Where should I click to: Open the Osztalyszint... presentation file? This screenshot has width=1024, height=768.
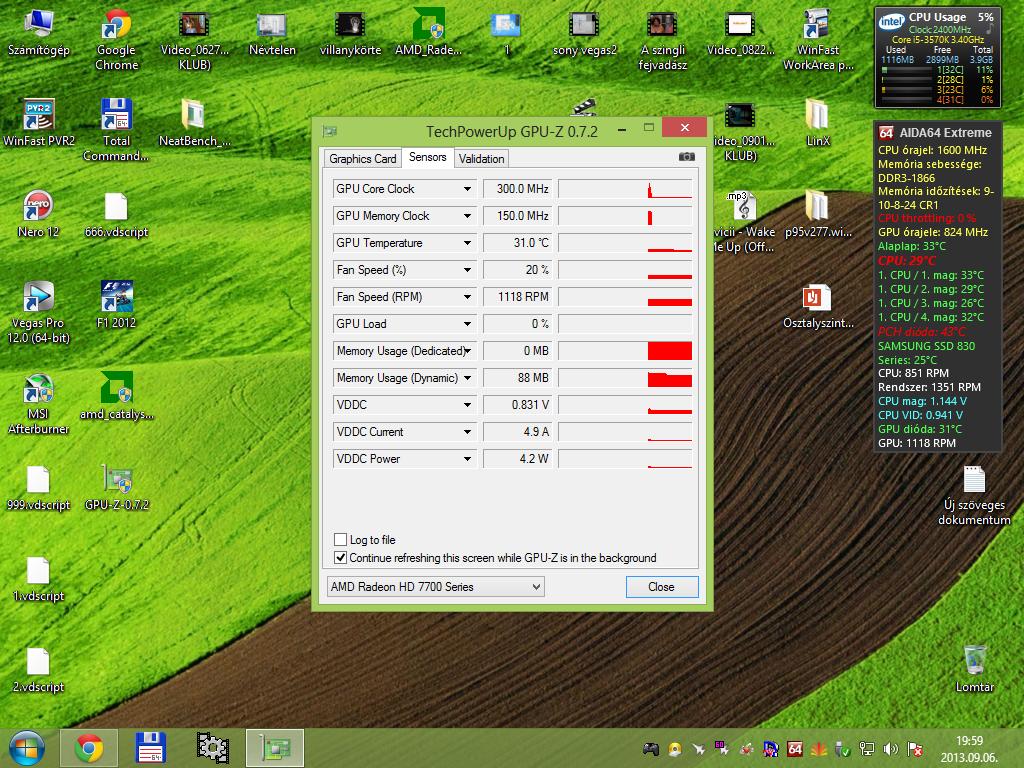point(818,306)
